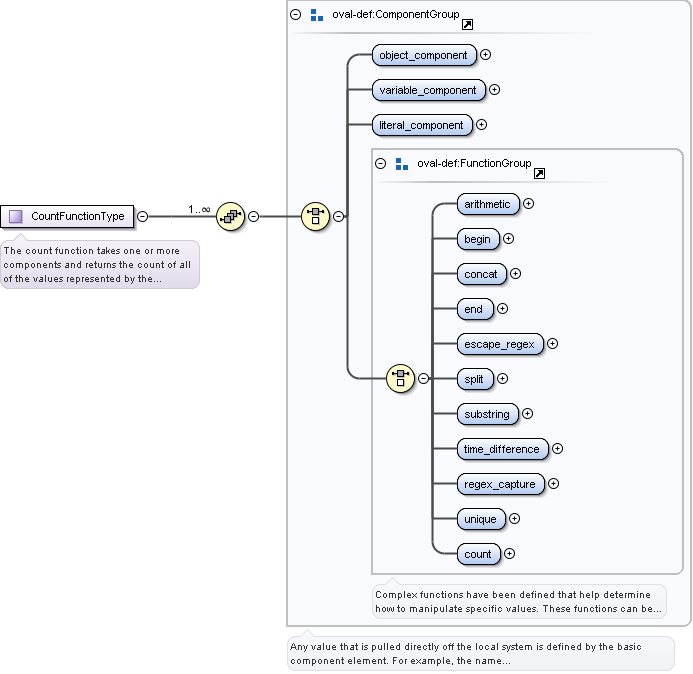This screenshot has width=693, height=674.
Task: Click the choice compositor icon before ComponentGroup elements
Action: point(316,215)
